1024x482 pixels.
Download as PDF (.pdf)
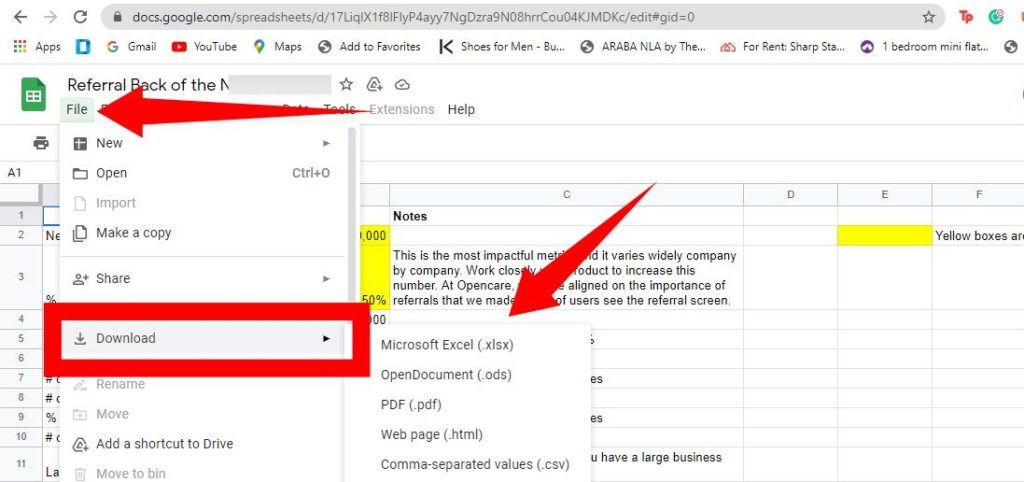pos(467,405)
